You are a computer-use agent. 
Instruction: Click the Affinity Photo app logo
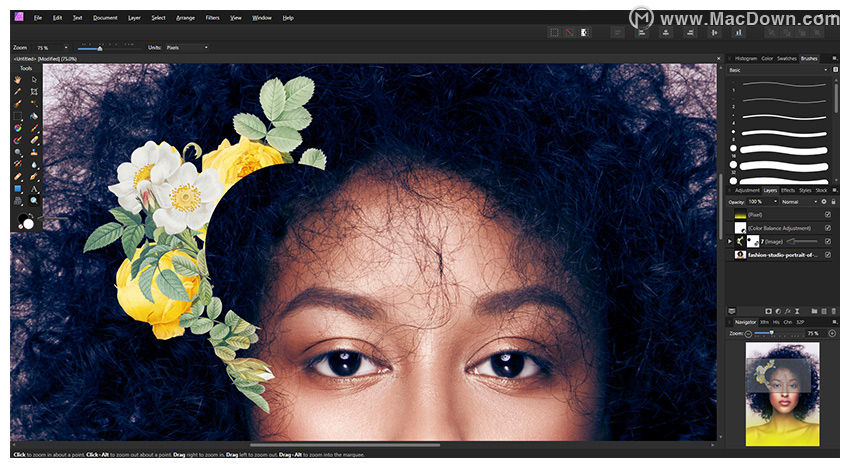click(19, 17)
